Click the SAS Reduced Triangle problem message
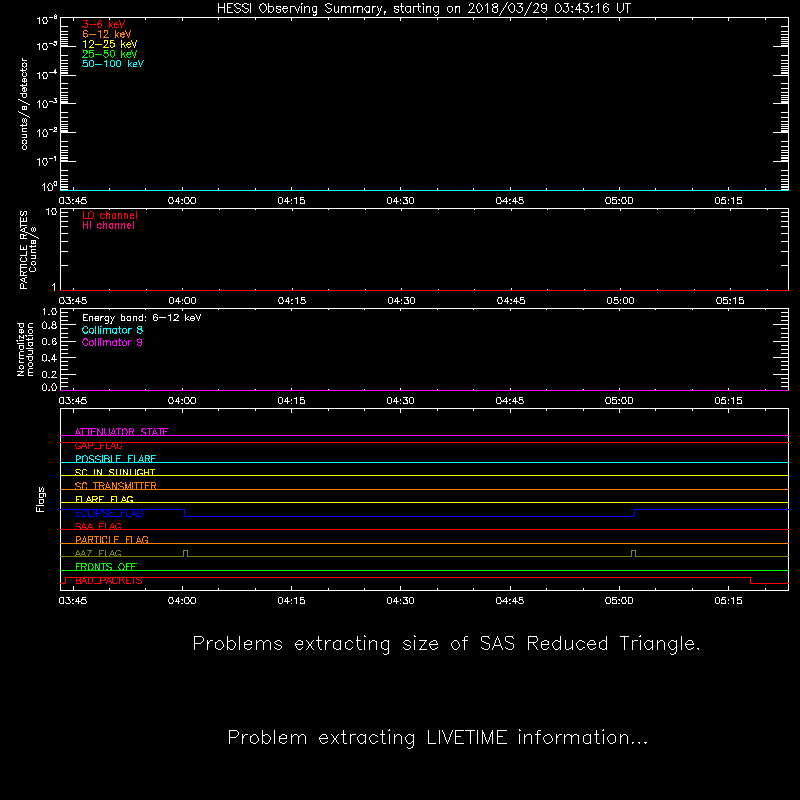 point(446,644)
